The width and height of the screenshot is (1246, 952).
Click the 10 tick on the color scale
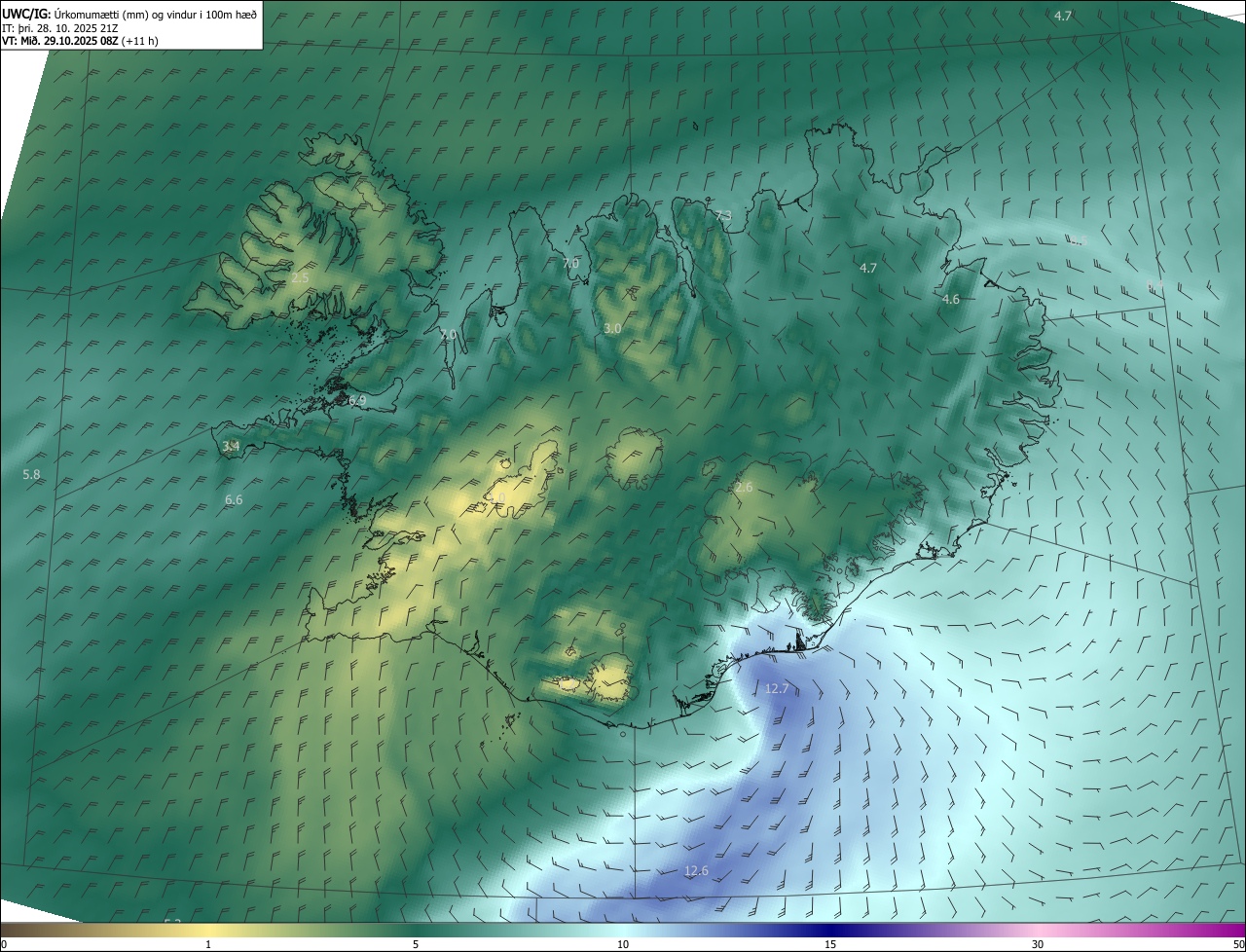click(x=623, y=944)
